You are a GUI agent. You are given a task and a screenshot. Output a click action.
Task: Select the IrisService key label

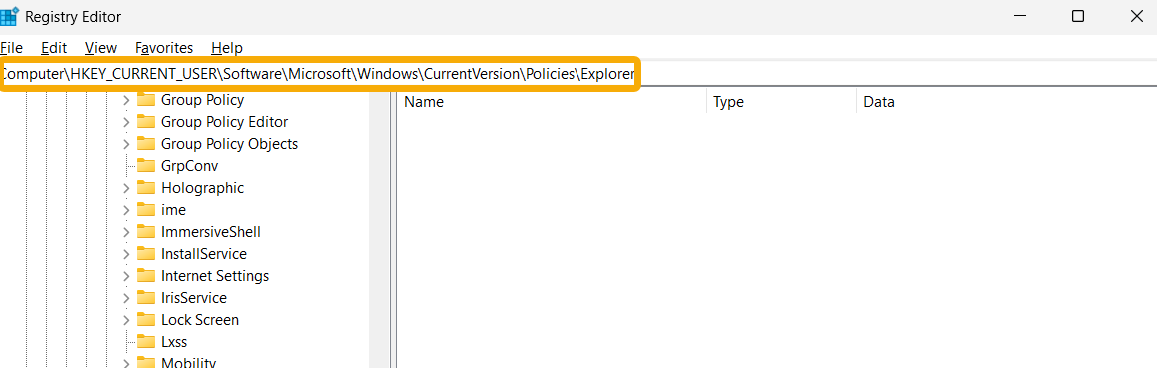(x=194, y=298)
